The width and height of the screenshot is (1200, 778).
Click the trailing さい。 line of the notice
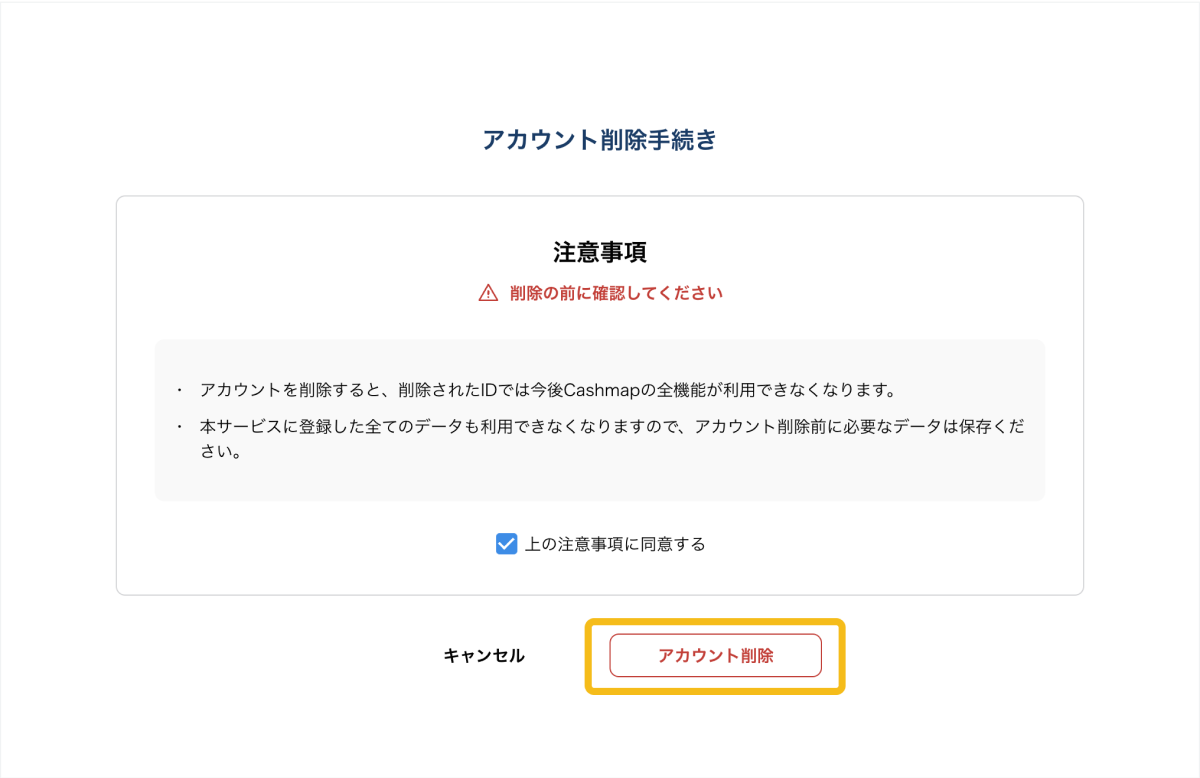[x=222, y=451]
